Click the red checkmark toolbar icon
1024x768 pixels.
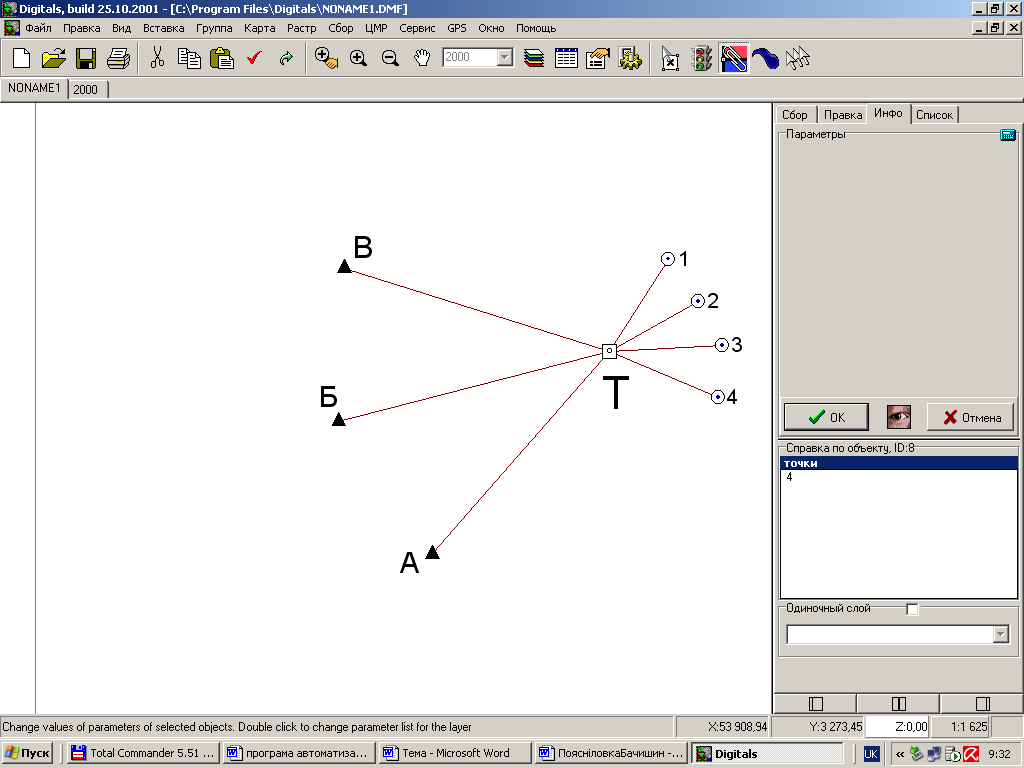pos(254,58)
